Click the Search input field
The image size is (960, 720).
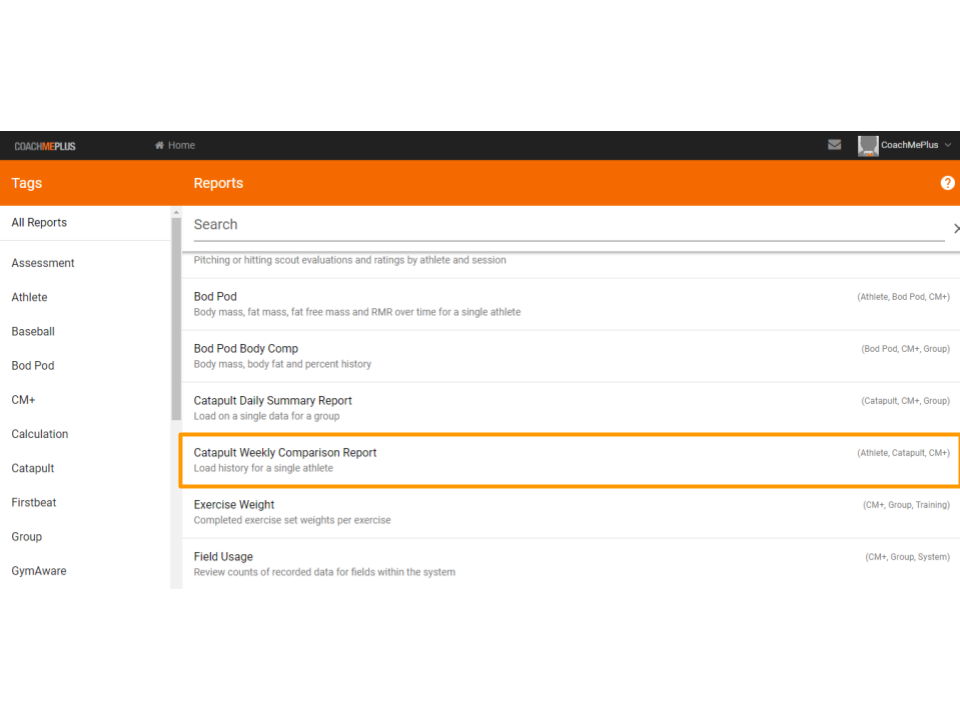coord(569,225)
